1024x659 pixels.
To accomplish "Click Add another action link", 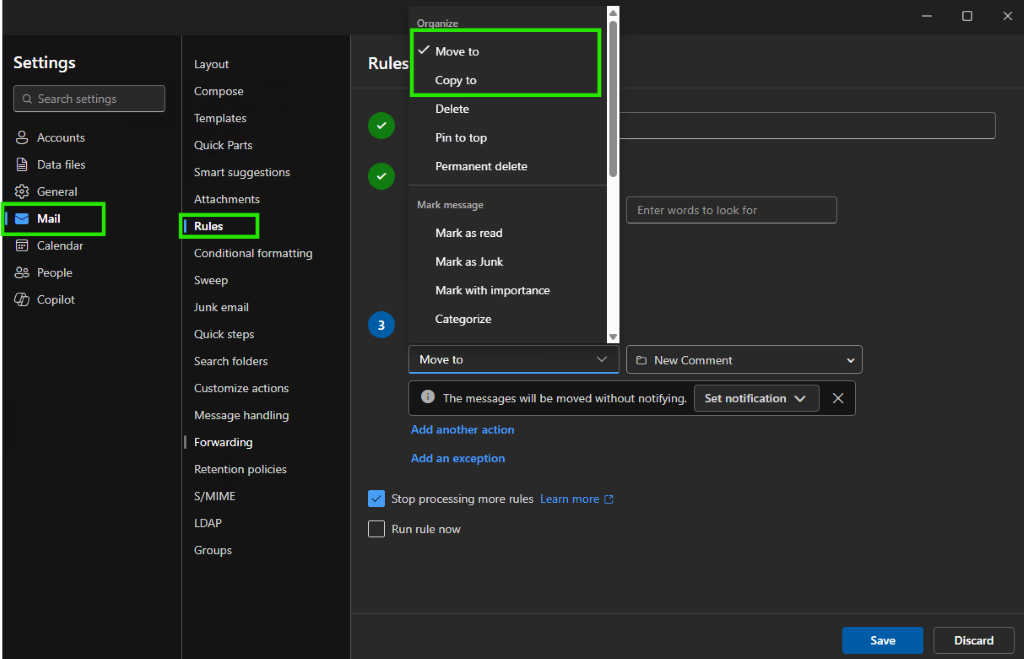I will (462, 429).
